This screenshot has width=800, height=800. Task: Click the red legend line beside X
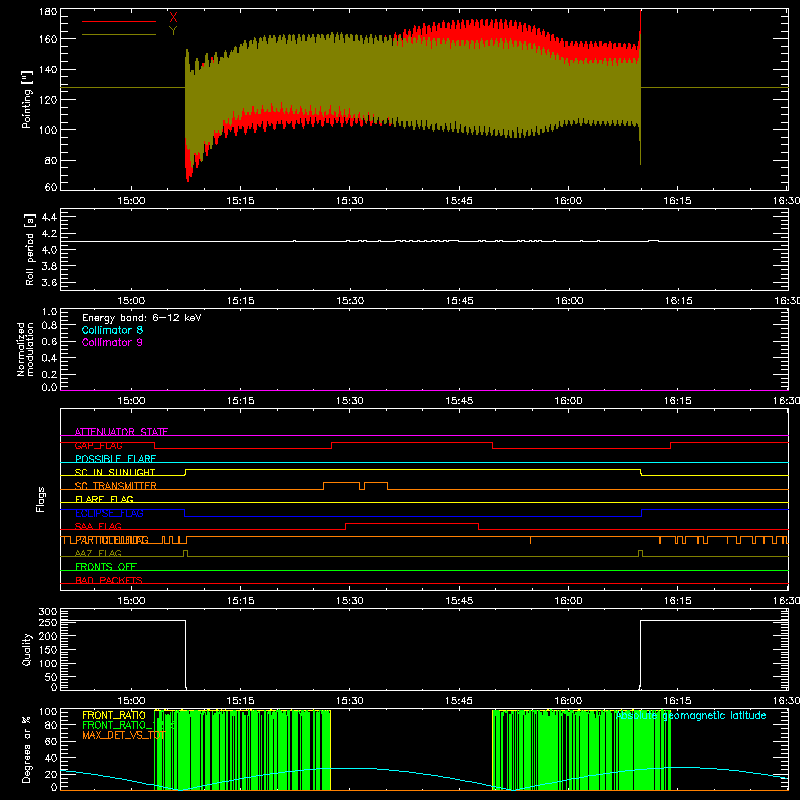coord(119,21)
